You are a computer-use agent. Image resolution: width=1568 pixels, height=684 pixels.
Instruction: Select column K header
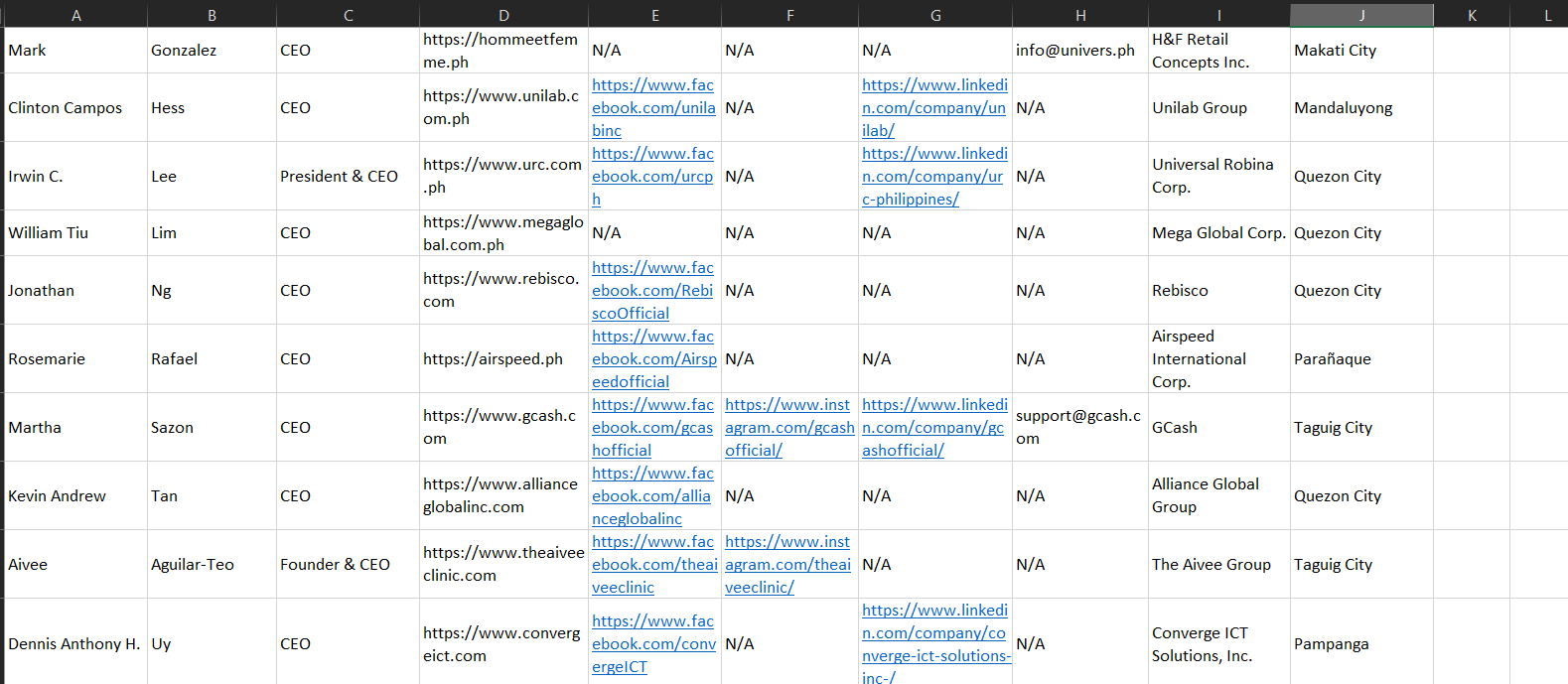tap(1472, 15)
